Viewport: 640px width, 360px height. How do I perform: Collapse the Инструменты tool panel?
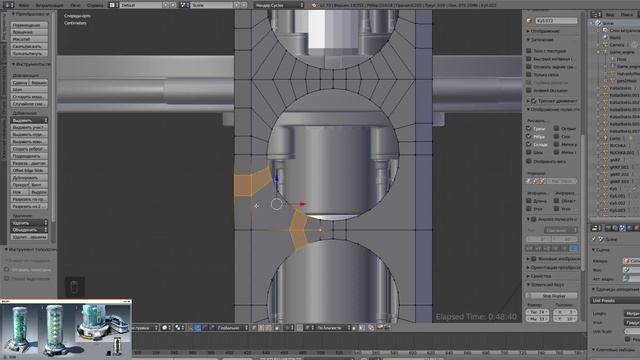[x=30, y=64]
